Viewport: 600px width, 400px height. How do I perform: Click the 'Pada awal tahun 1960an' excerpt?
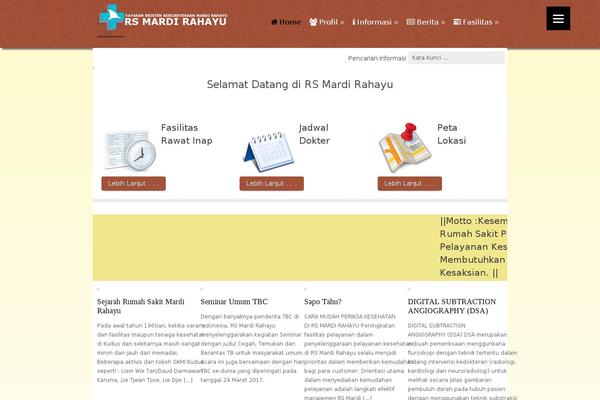pos(149,353)
